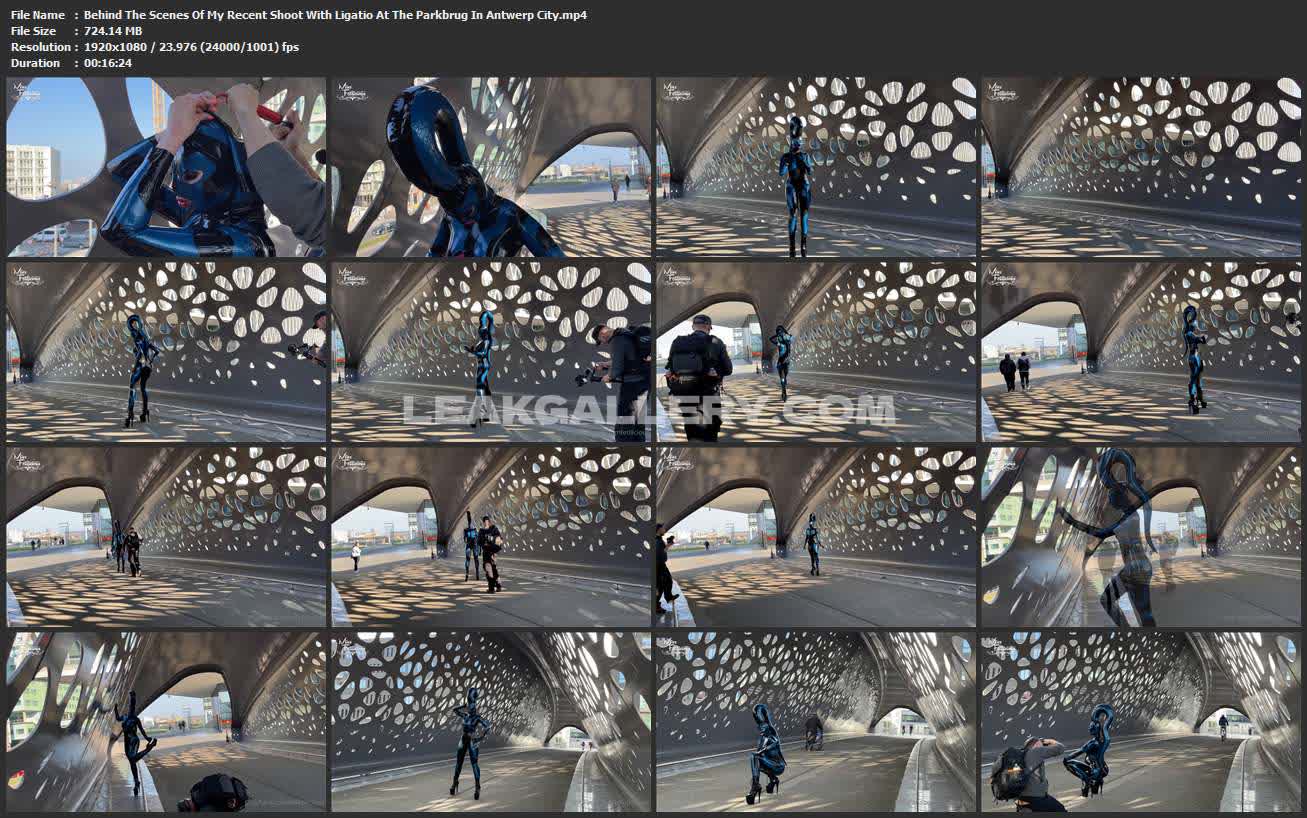Open the close-up thumbnail of the hood's ponytail ring
Screen dimensions: 1307x818
[491, 167]
